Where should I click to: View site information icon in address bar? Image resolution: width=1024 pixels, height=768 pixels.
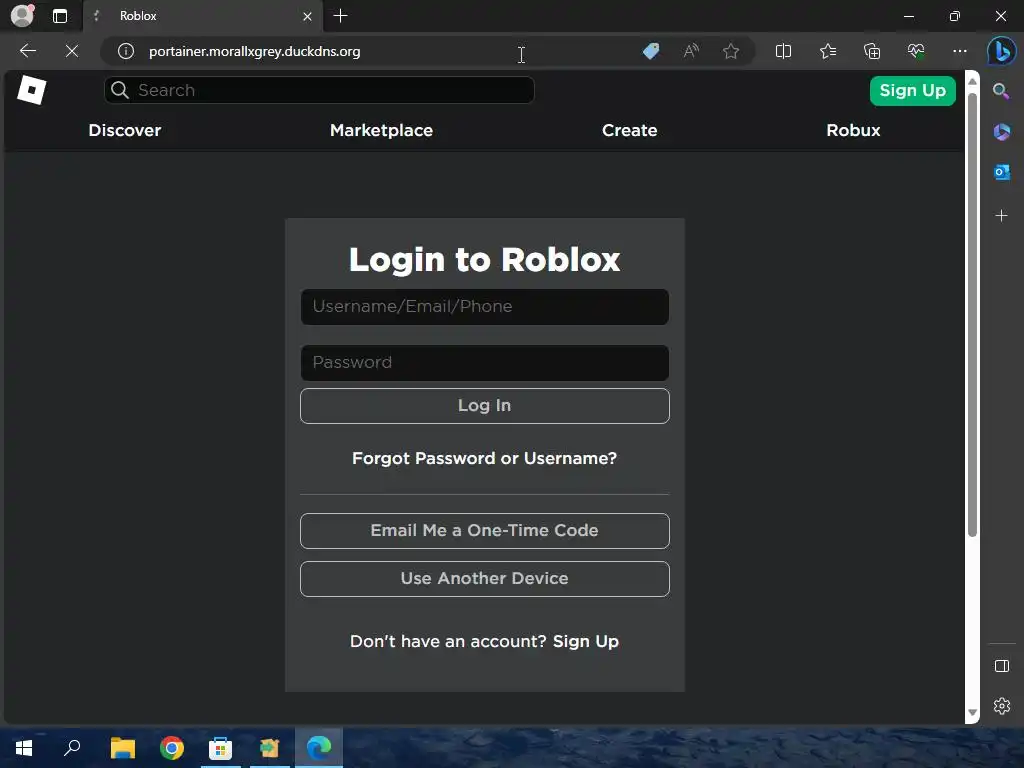point(126,51)
